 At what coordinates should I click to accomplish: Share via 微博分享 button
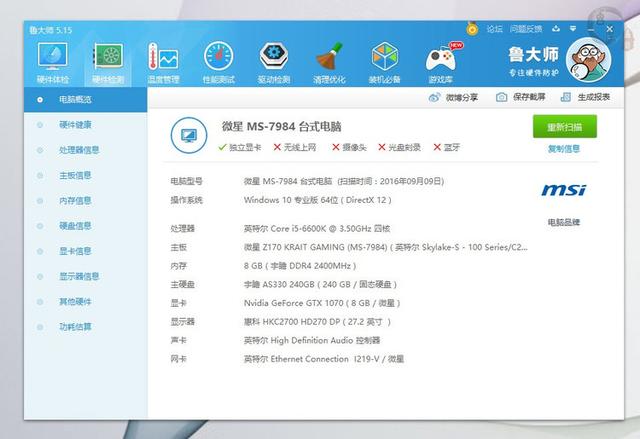[454, 97]
